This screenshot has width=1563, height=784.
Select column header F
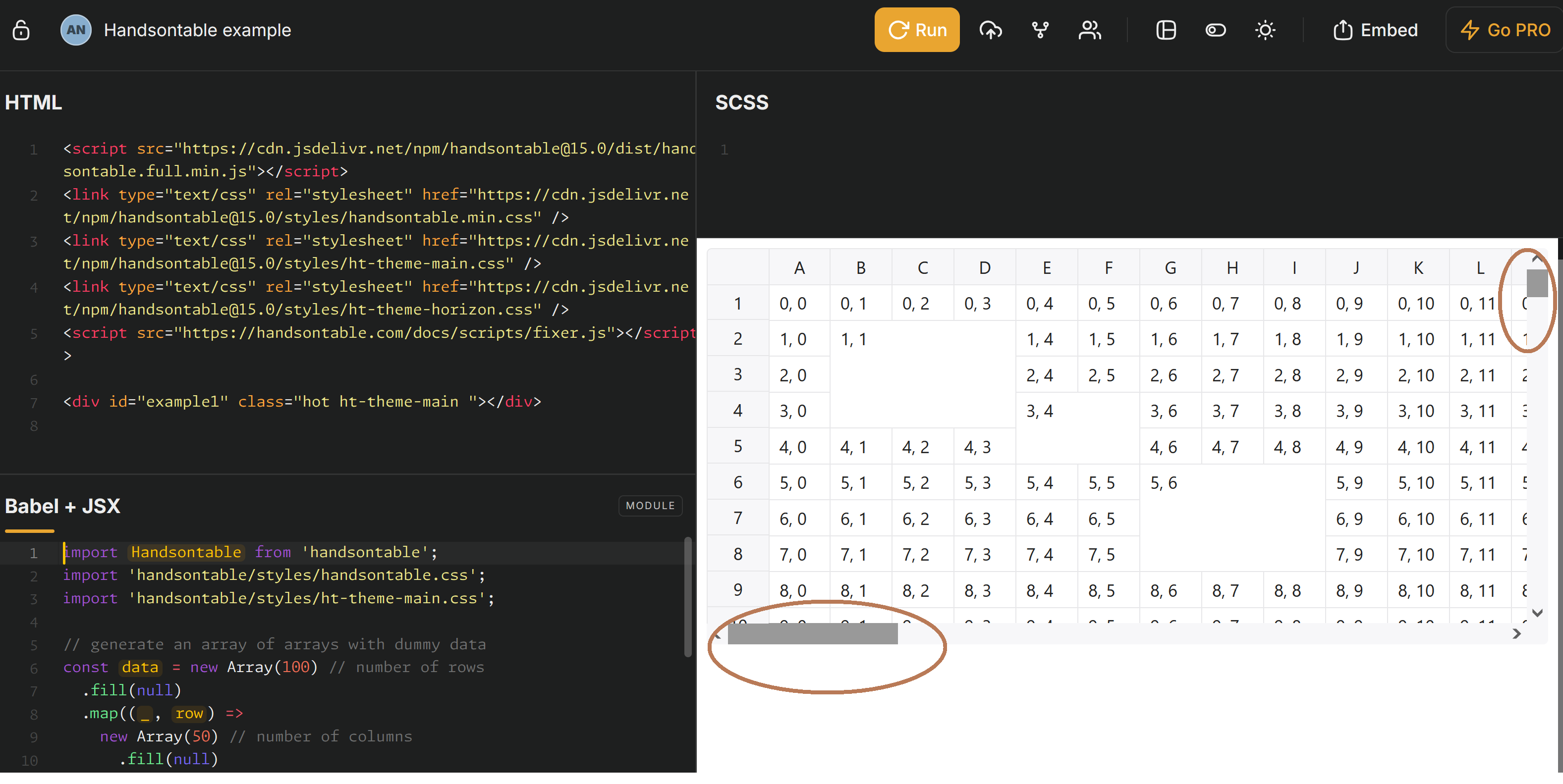click(1109, 267)
